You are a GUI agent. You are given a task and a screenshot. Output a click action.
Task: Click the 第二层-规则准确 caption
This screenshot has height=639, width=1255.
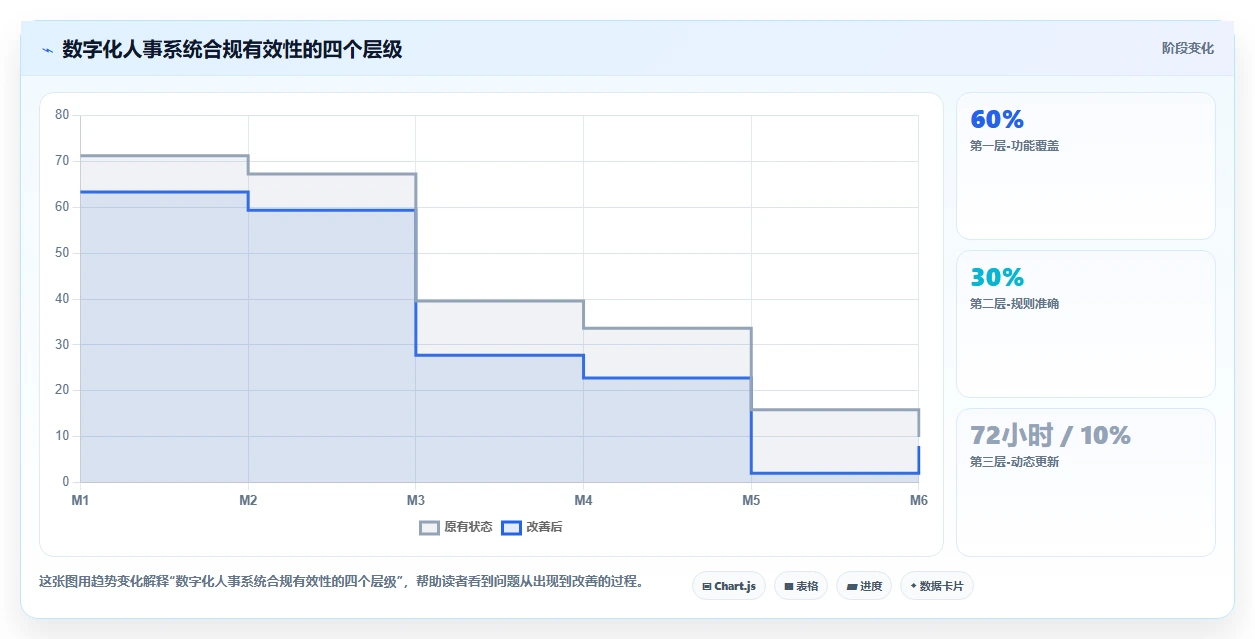coord(1014,304)
